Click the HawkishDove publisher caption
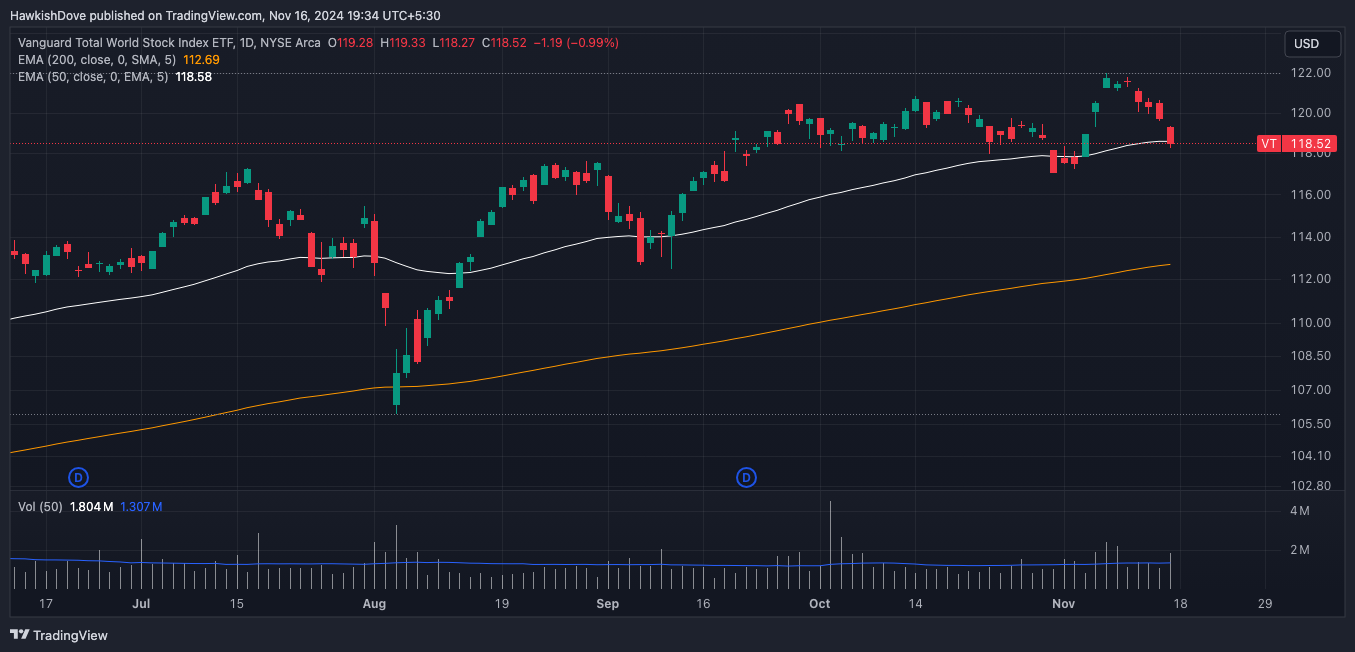 [225, 15]
